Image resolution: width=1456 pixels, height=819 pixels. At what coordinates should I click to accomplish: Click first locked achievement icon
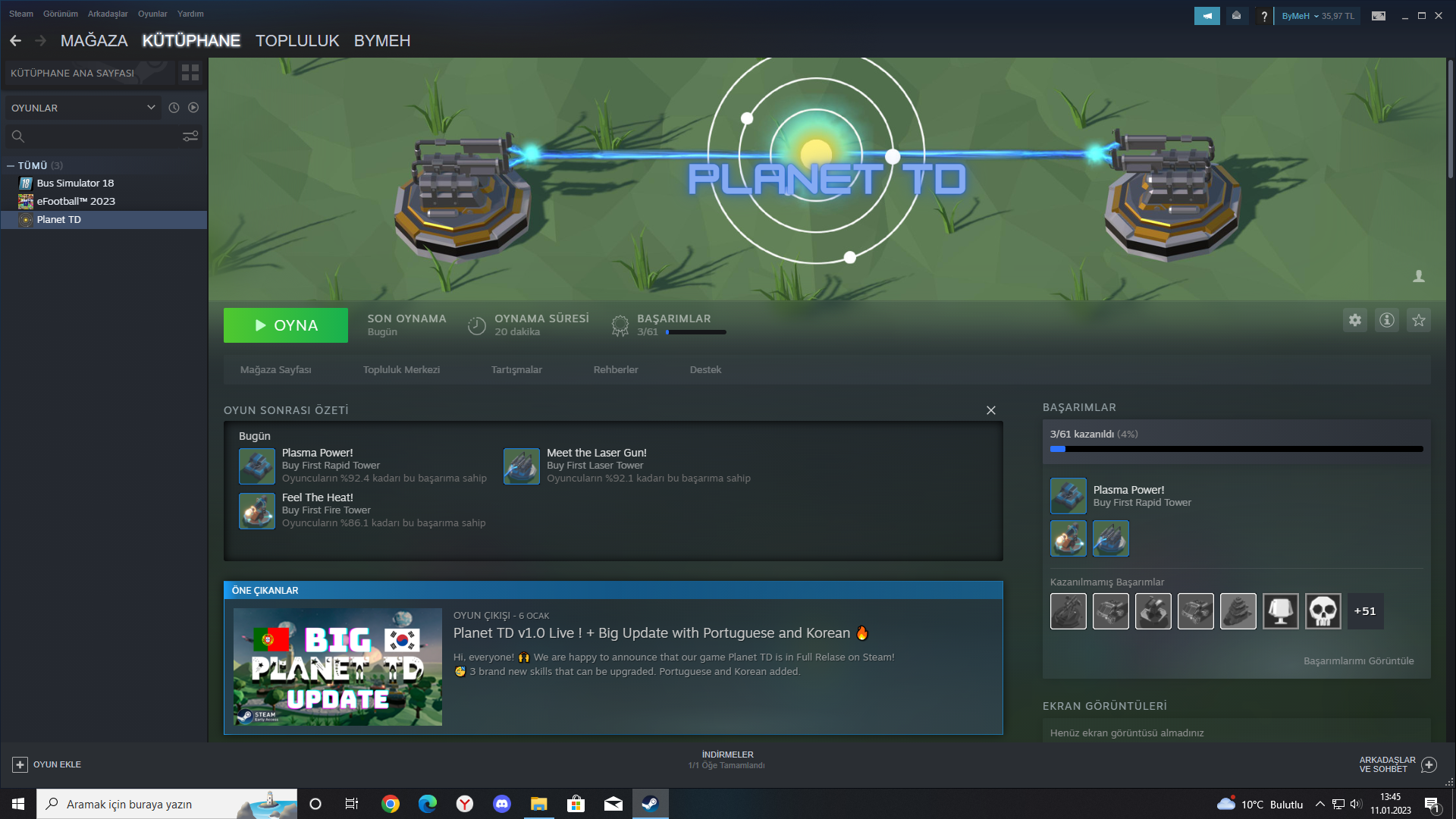(x=1068, y=611)
